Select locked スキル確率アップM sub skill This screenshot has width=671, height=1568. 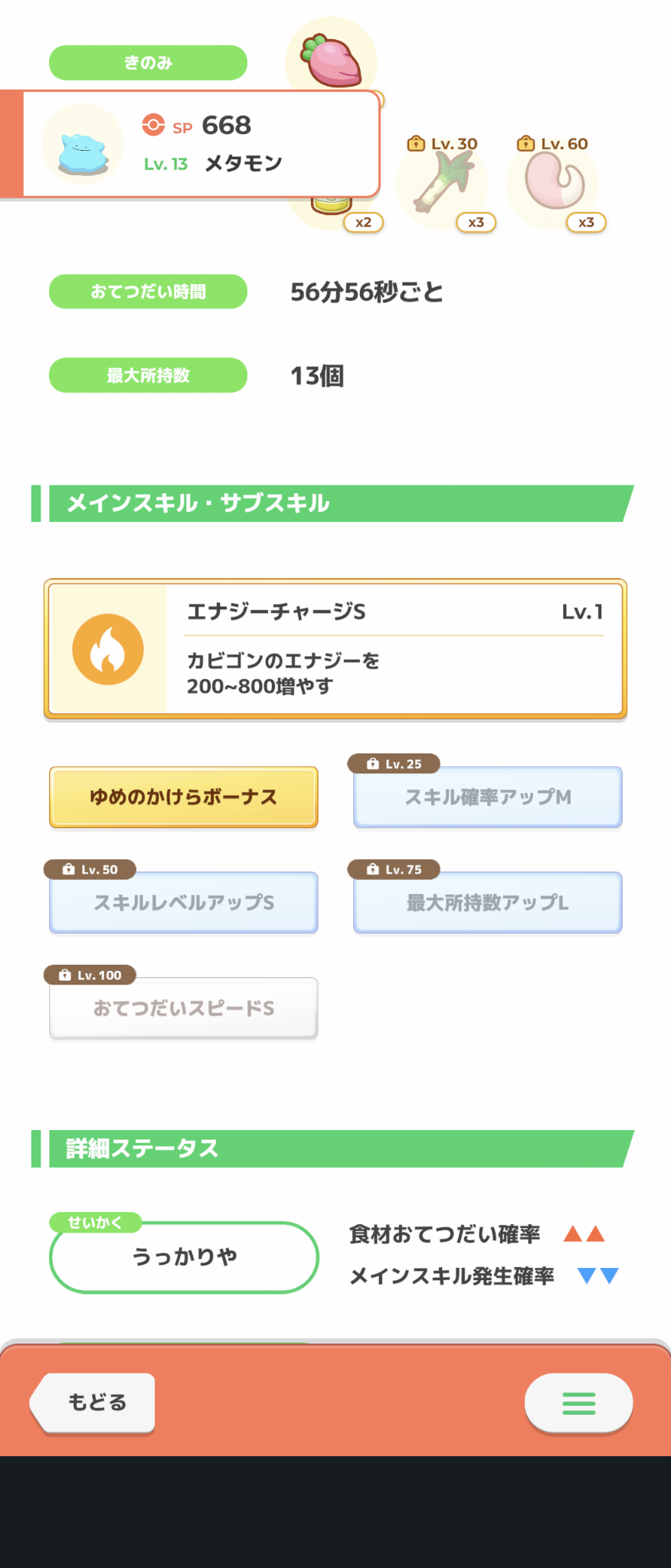(488, 797)
